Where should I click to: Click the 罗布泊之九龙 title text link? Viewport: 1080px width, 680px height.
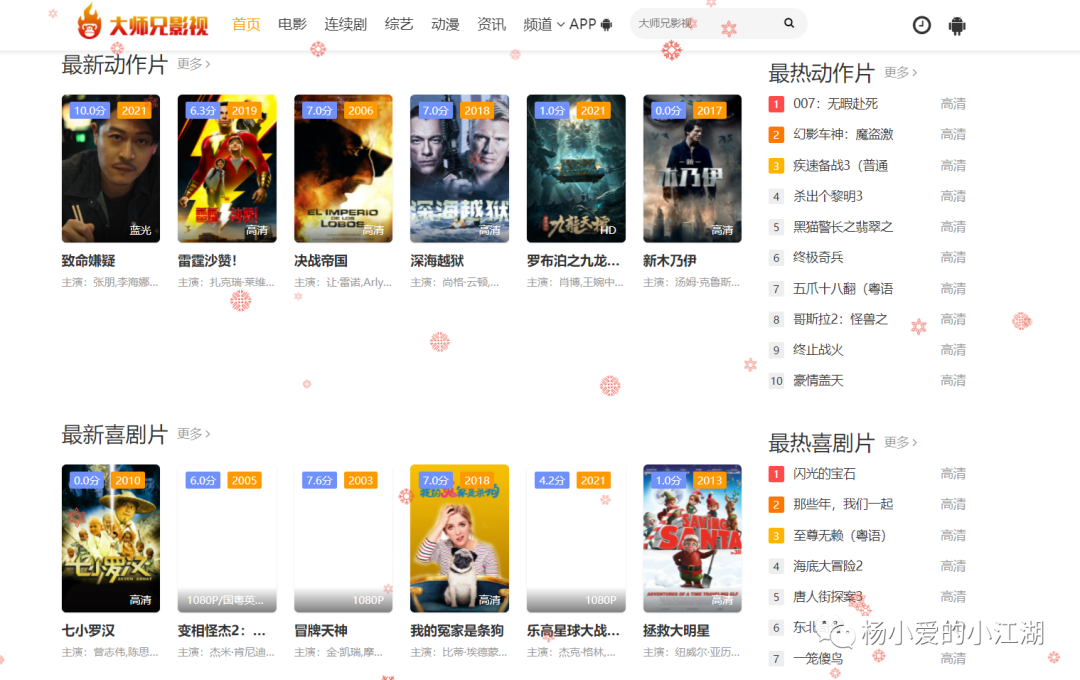[x=573, y=261]
